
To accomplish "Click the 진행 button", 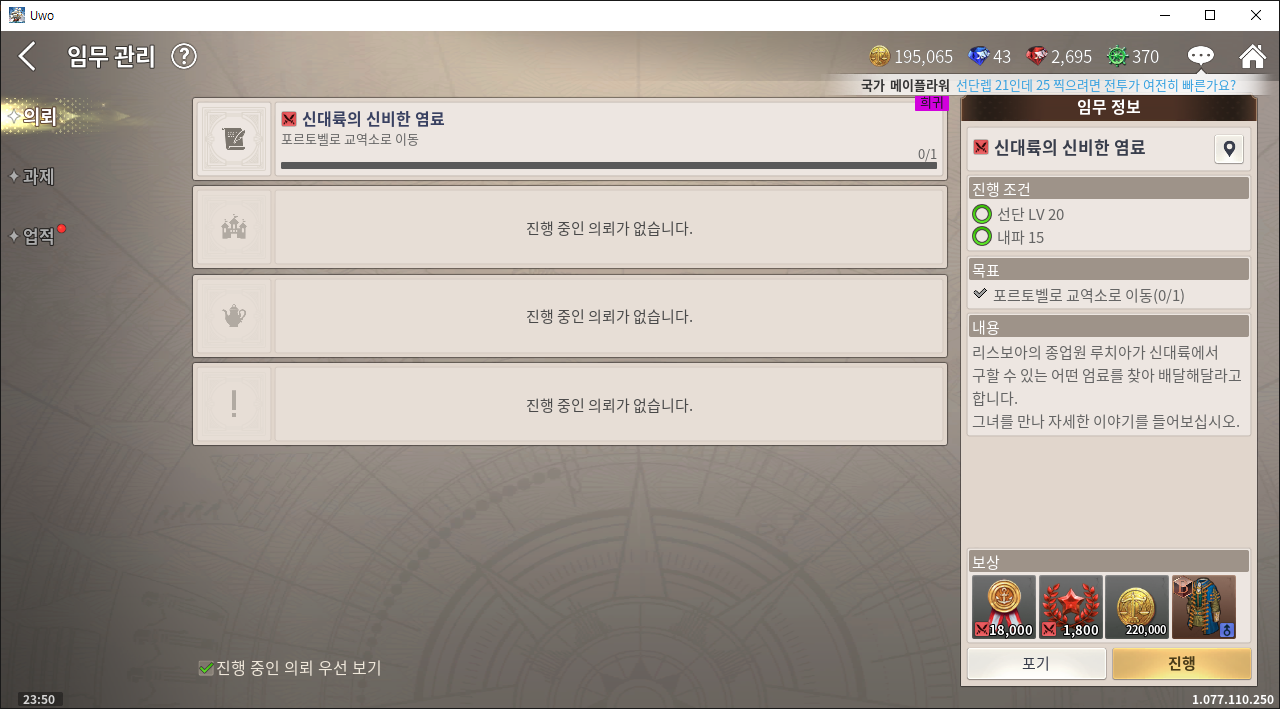I will [1181, 664].
